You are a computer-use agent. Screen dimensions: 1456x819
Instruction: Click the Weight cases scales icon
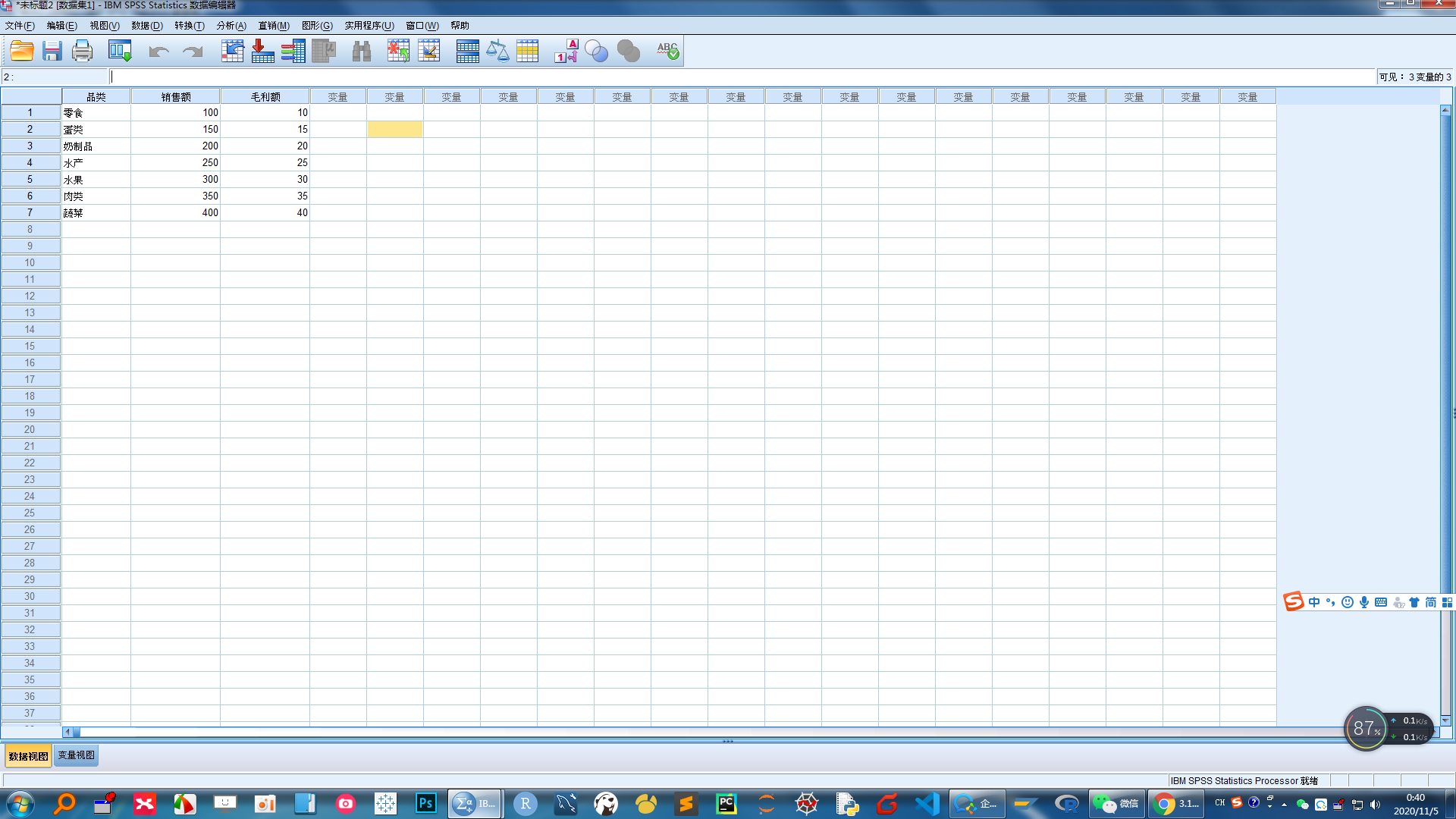497,52
